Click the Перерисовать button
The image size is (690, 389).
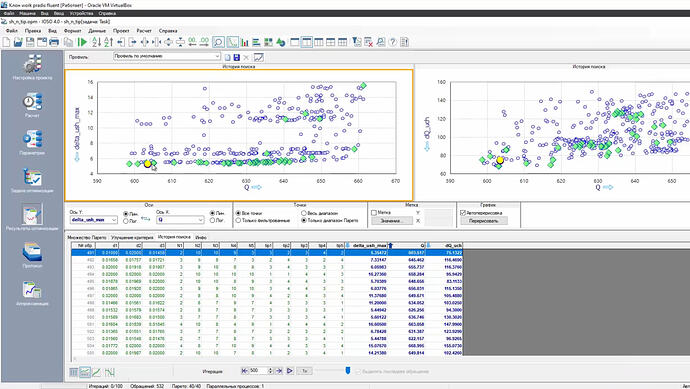point(484,221)
